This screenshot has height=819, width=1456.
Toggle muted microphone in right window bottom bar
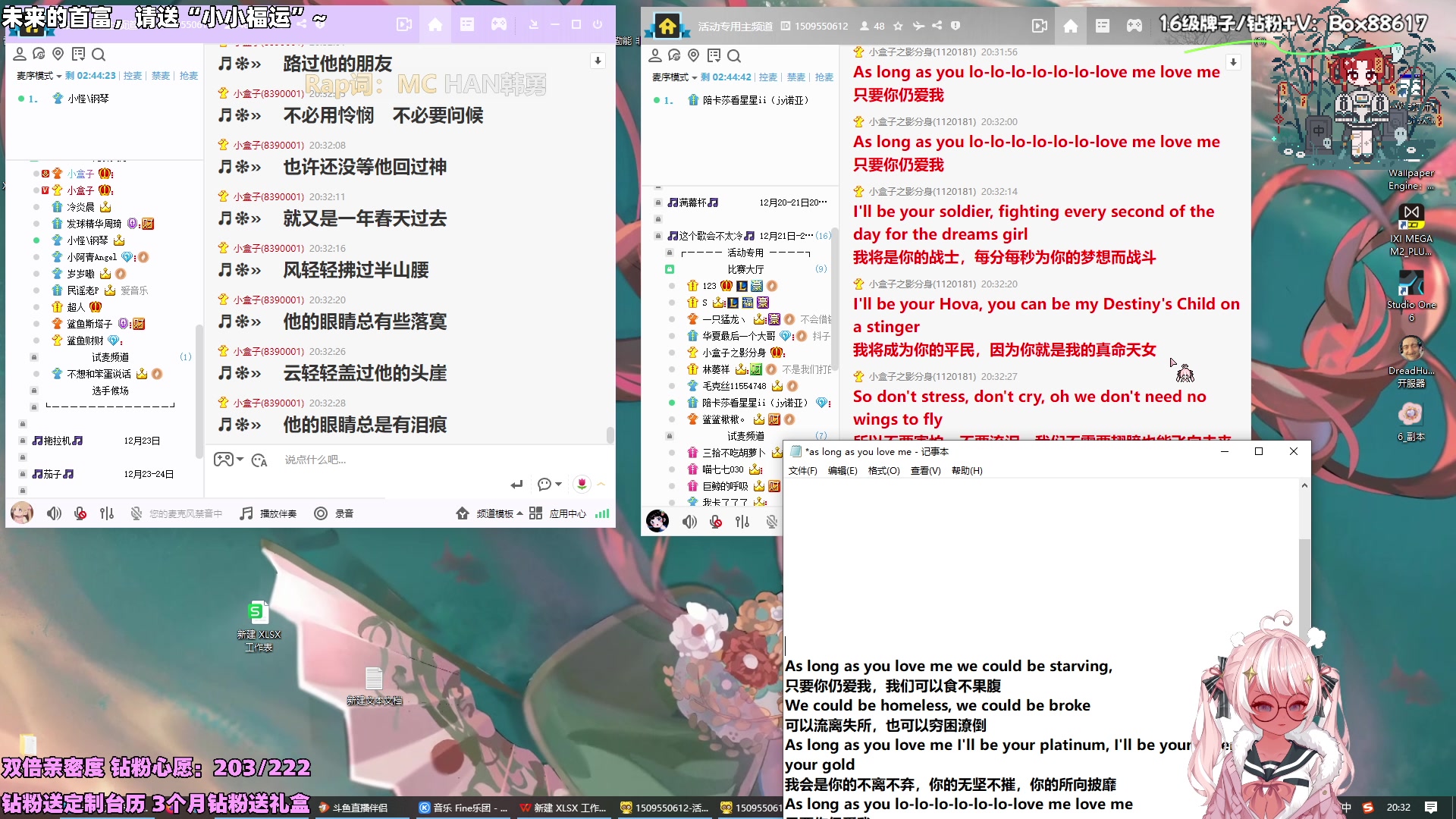click(x=716, y=522)
